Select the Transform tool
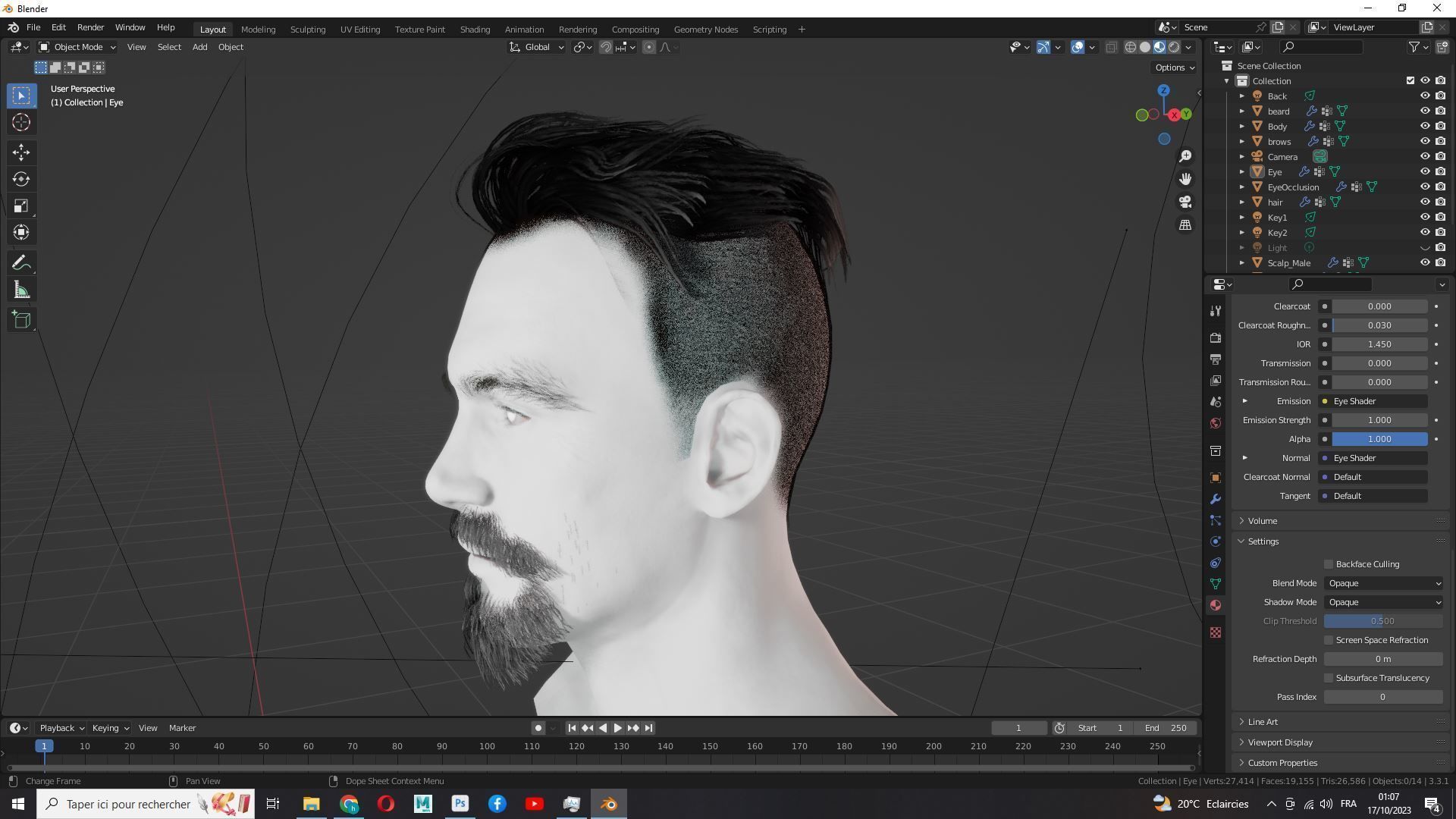Viewport: 1456px width, 819px height. point(21,232)
